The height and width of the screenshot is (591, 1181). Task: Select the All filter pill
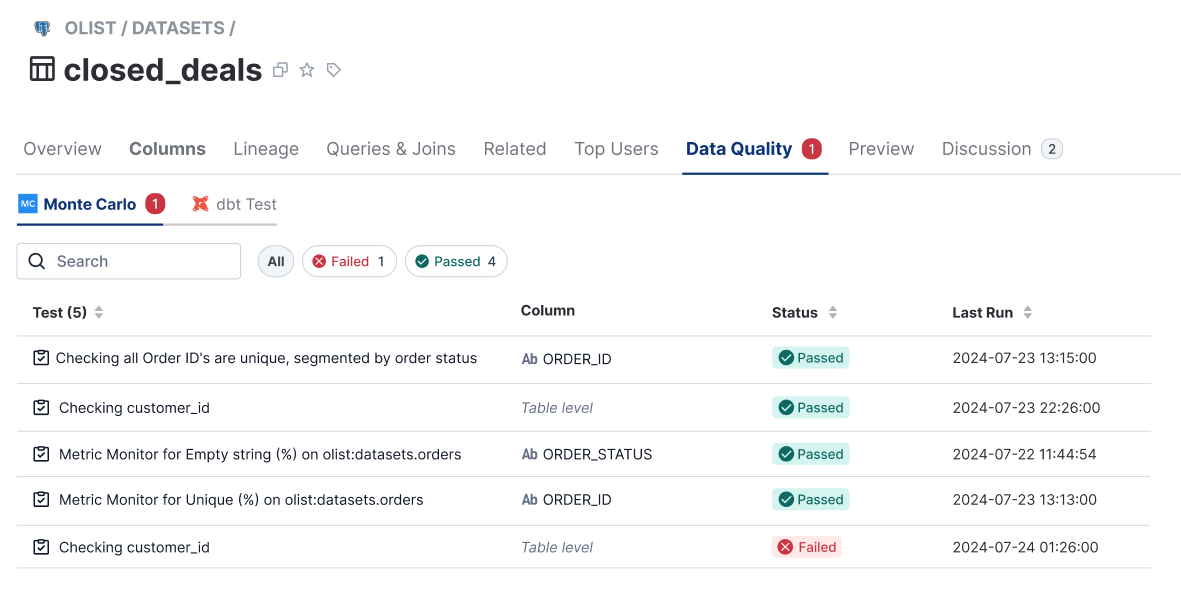(276, 261)
